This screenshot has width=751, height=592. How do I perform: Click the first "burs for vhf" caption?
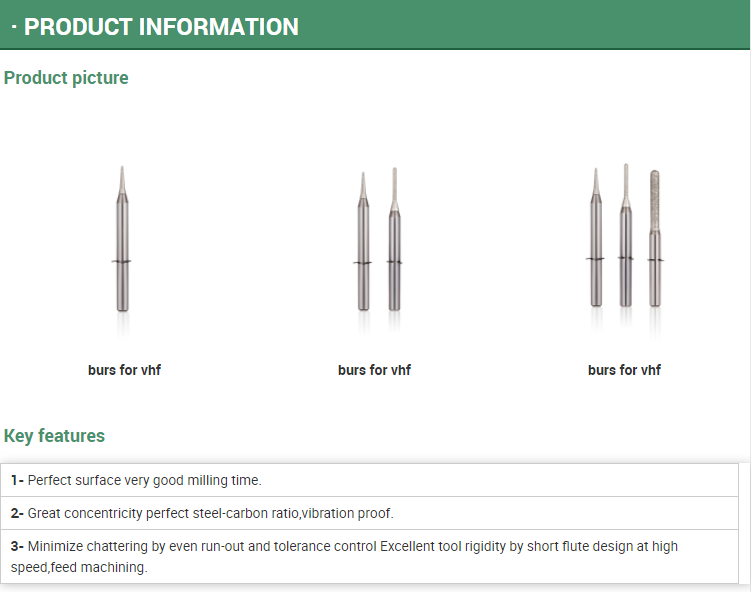coord(125,370)
